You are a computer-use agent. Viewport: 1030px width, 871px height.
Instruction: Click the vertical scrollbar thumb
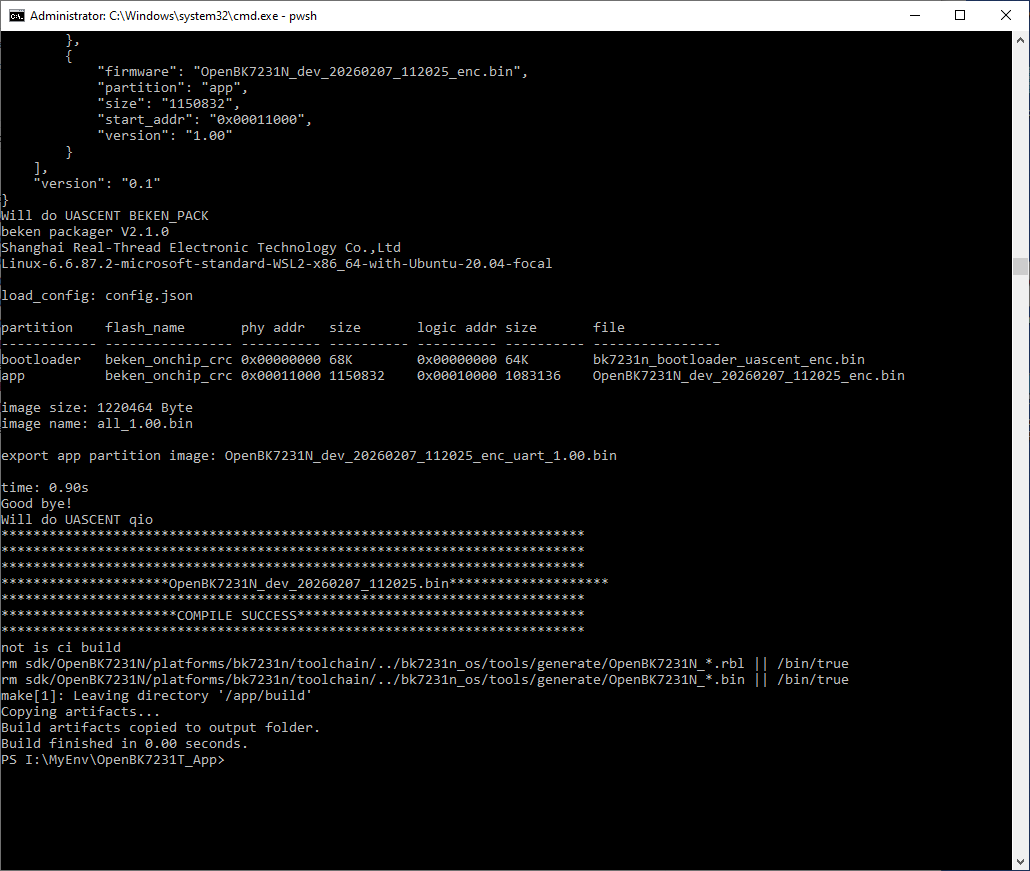pyautogui.click(x=1020, y=266)
